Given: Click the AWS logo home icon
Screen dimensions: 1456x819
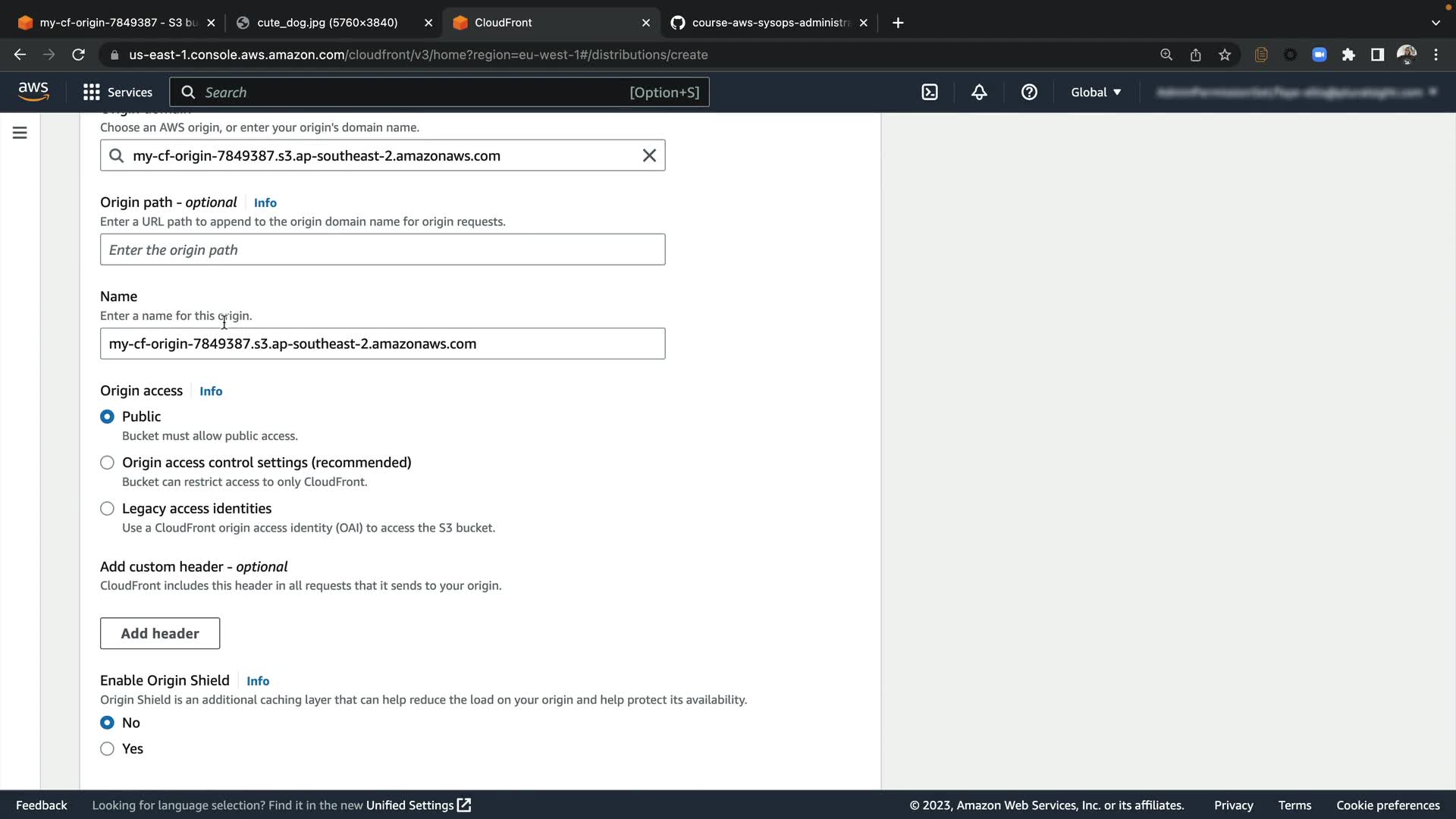Looking at the screenshot, I should 33,92.
